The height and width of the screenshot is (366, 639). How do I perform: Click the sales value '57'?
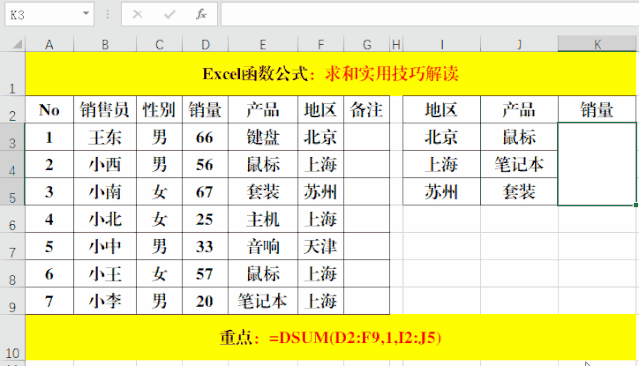205,274
